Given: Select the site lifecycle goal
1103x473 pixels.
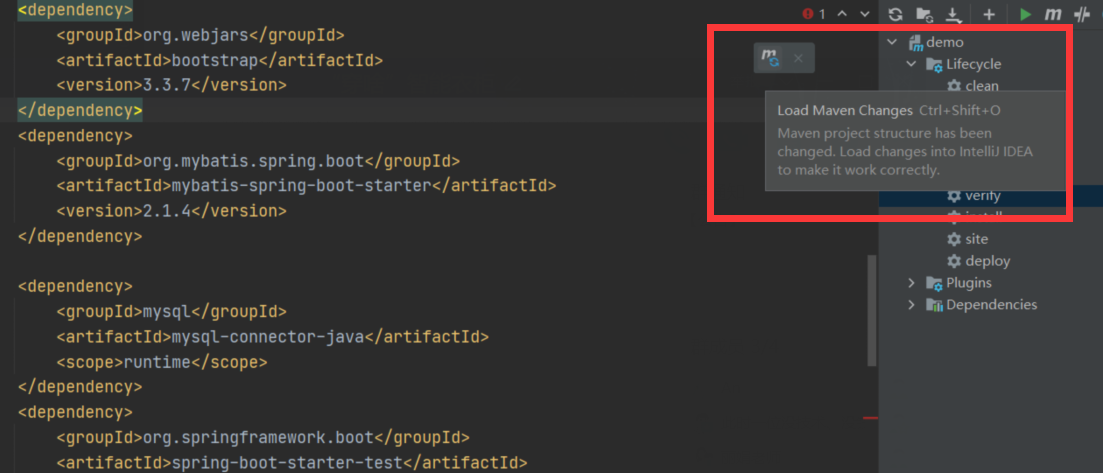Looking at the screenshot, I should [x=977, y=239].
